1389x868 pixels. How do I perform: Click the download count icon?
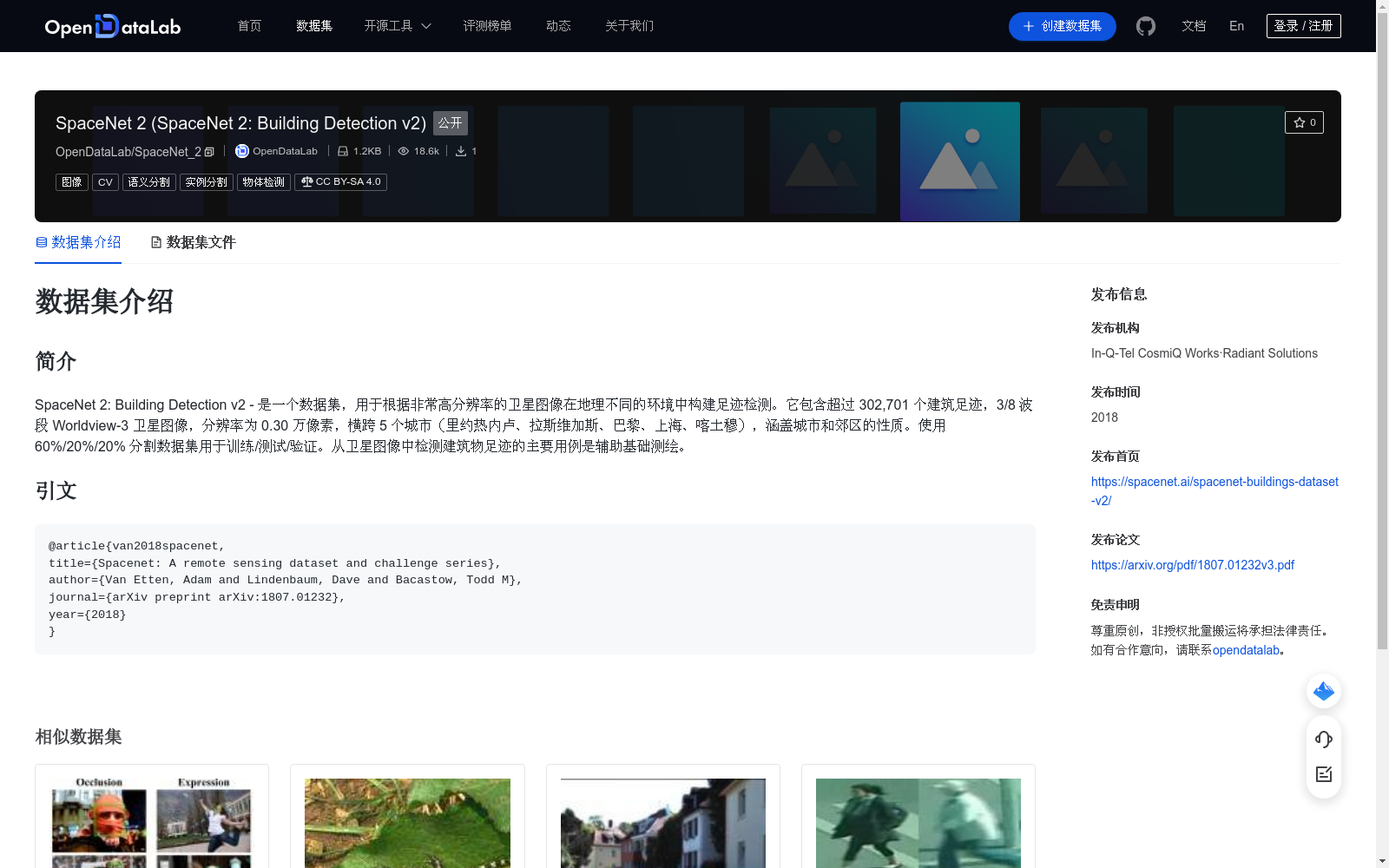[461, 151]
